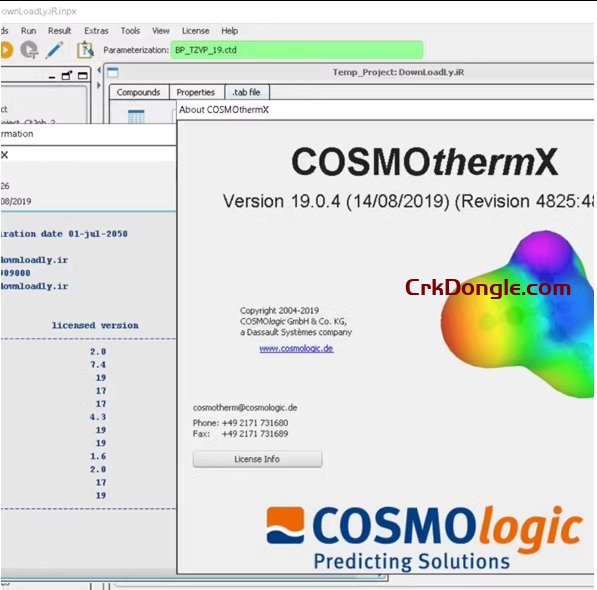597x590 pixels.
Task: Open the www.cosmologic.de link
Action: 296,349
